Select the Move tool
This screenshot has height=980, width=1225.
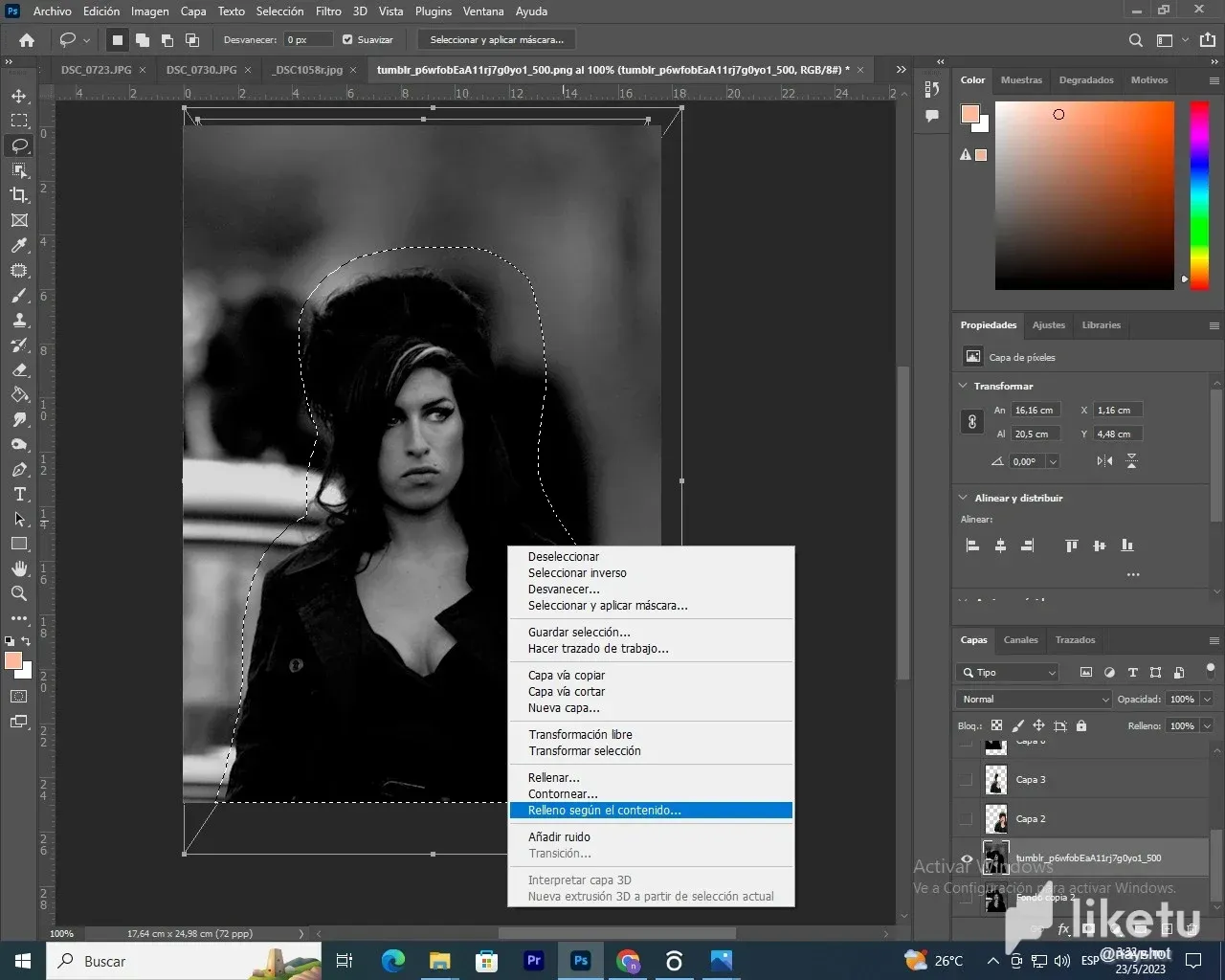[19, 96]
